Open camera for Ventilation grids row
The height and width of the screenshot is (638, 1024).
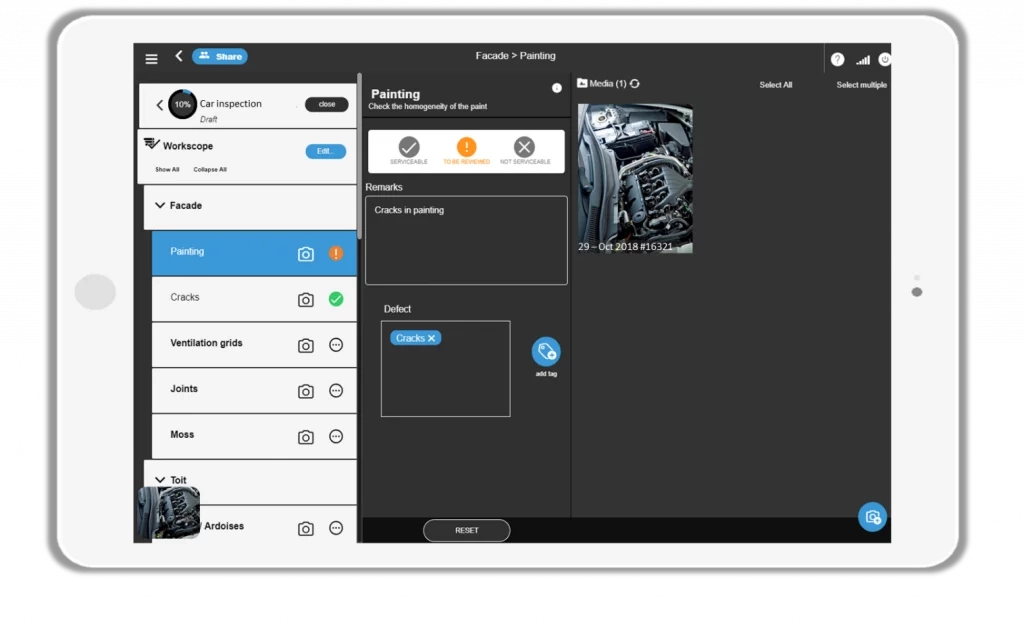(x=306, y=345)
